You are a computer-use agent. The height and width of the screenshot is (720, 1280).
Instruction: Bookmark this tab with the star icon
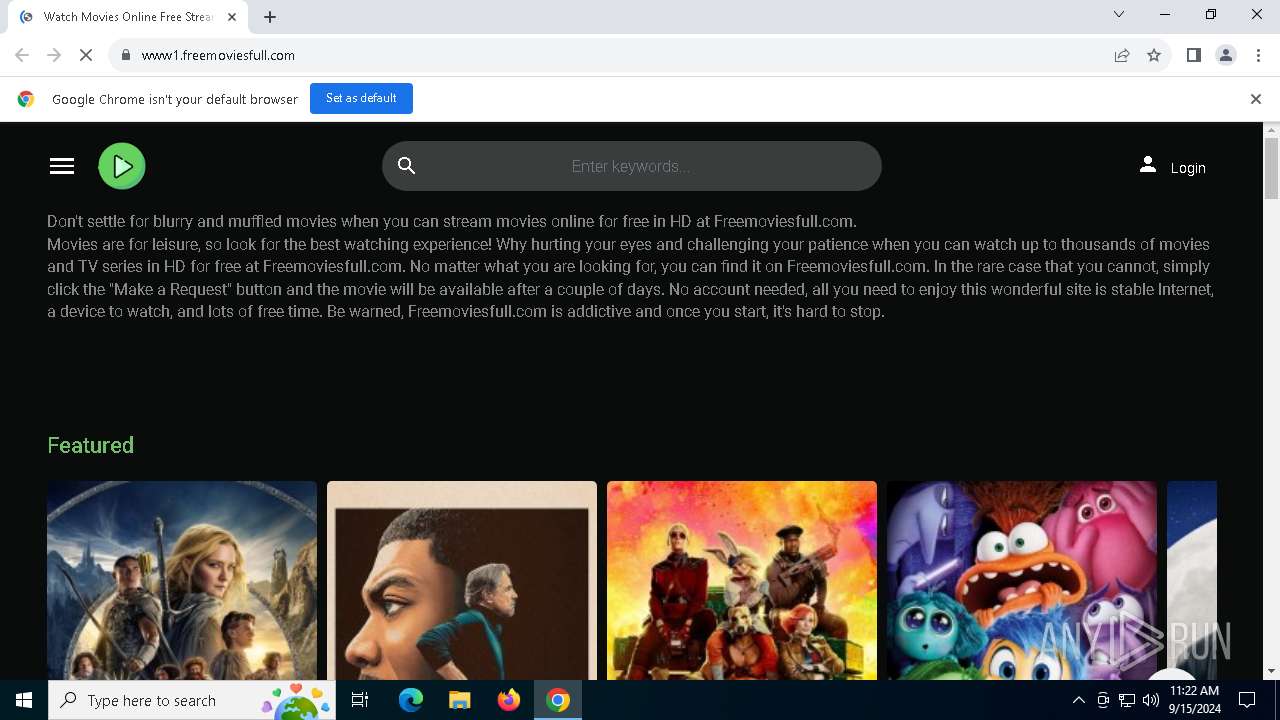click(x=1154, y=55)
